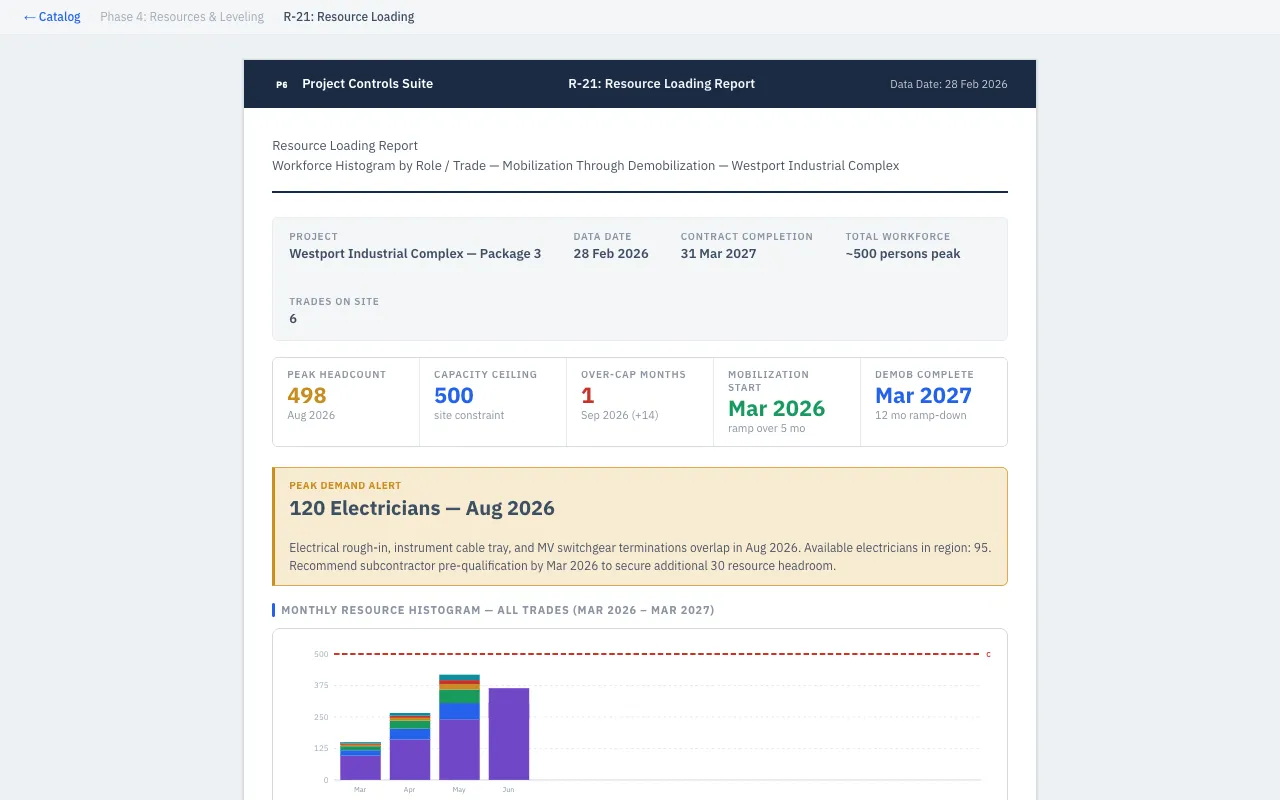Screen dimensions: 1280x800
Task: Click the Project Controls Suite title
Action: click(367, 84)
